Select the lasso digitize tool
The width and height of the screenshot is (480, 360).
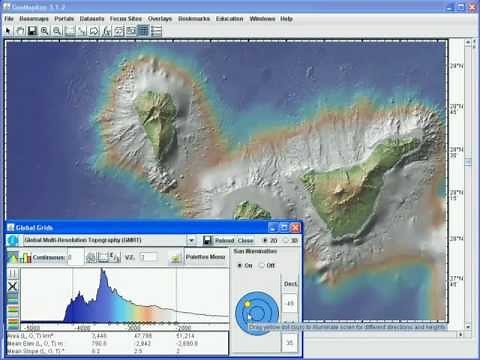(x=94, y=31)
